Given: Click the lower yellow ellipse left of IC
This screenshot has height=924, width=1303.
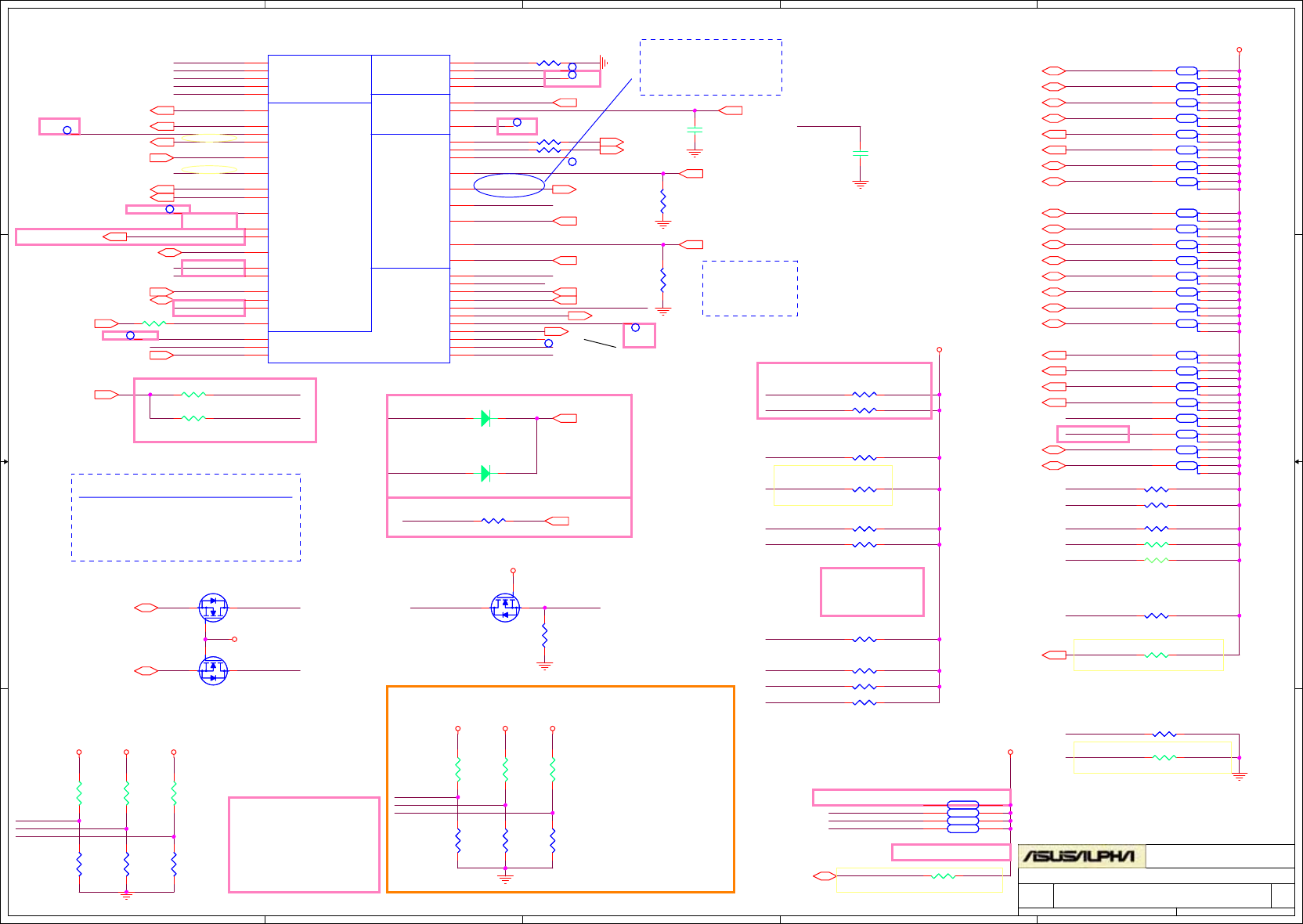Looking at the screenshot, I should pos(209,169).
